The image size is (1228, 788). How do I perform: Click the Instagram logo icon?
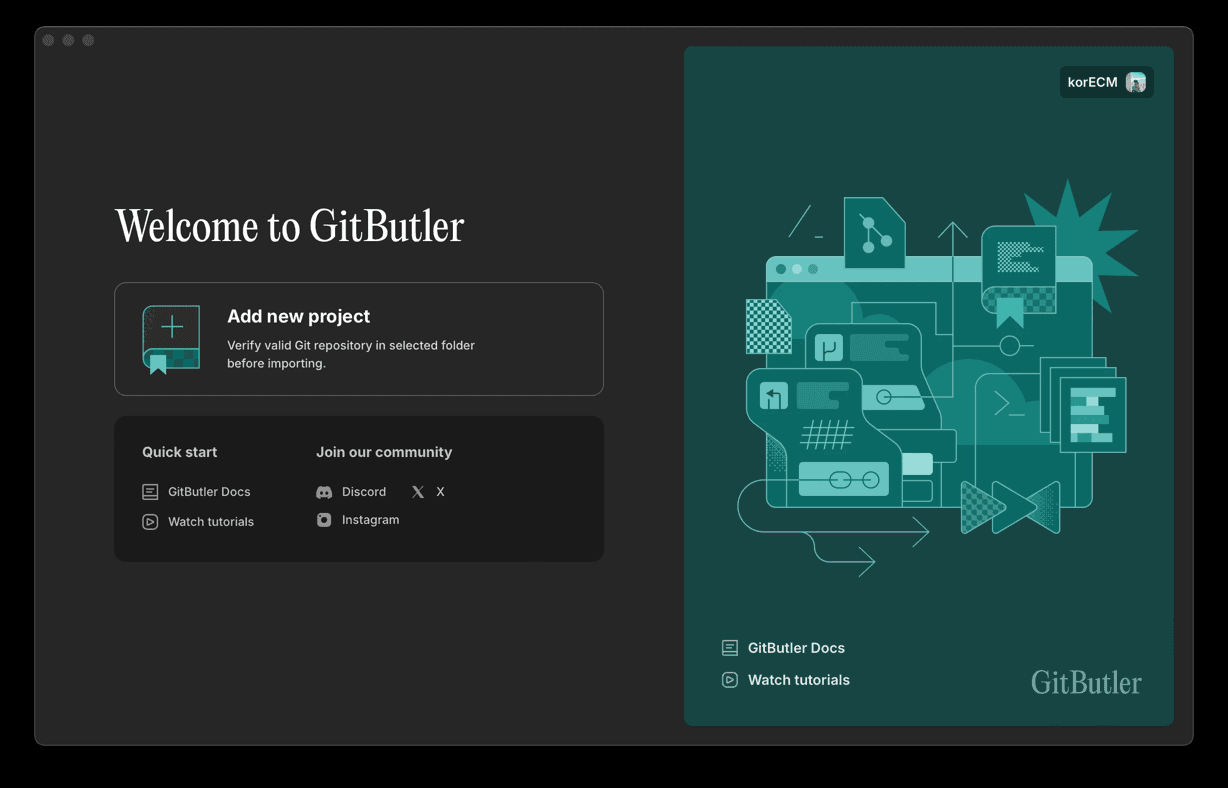(324, 520)
